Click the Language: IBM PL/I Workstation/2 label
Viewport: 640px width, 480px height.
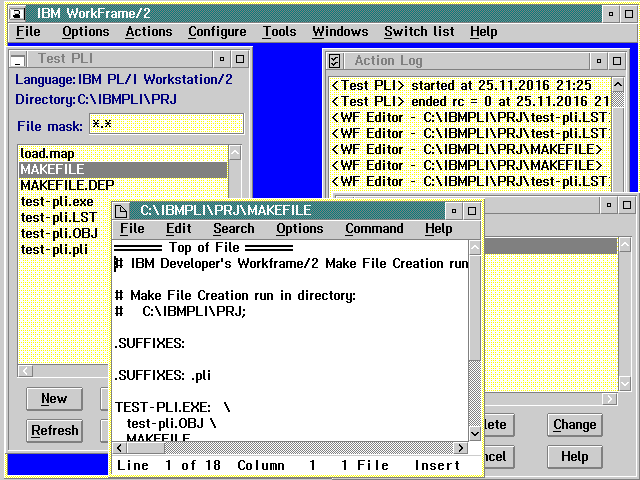click(124, 79)
